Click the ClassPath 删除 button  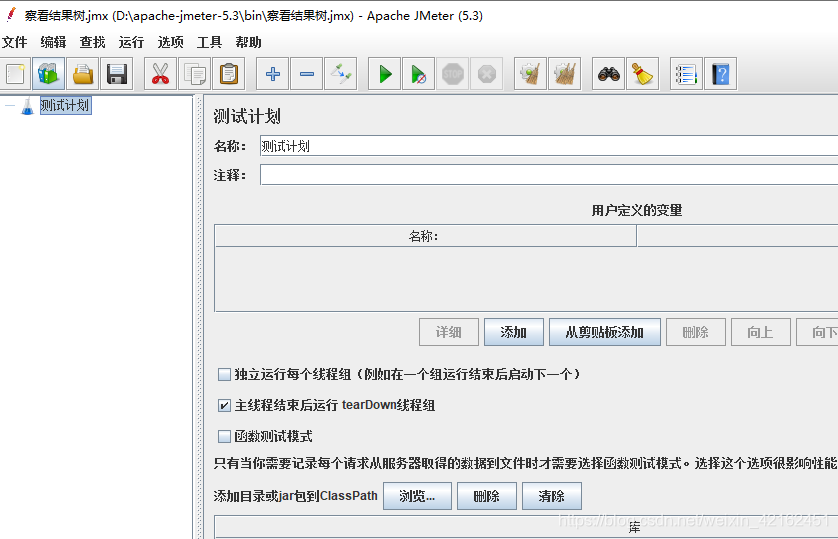coord(487,496)
